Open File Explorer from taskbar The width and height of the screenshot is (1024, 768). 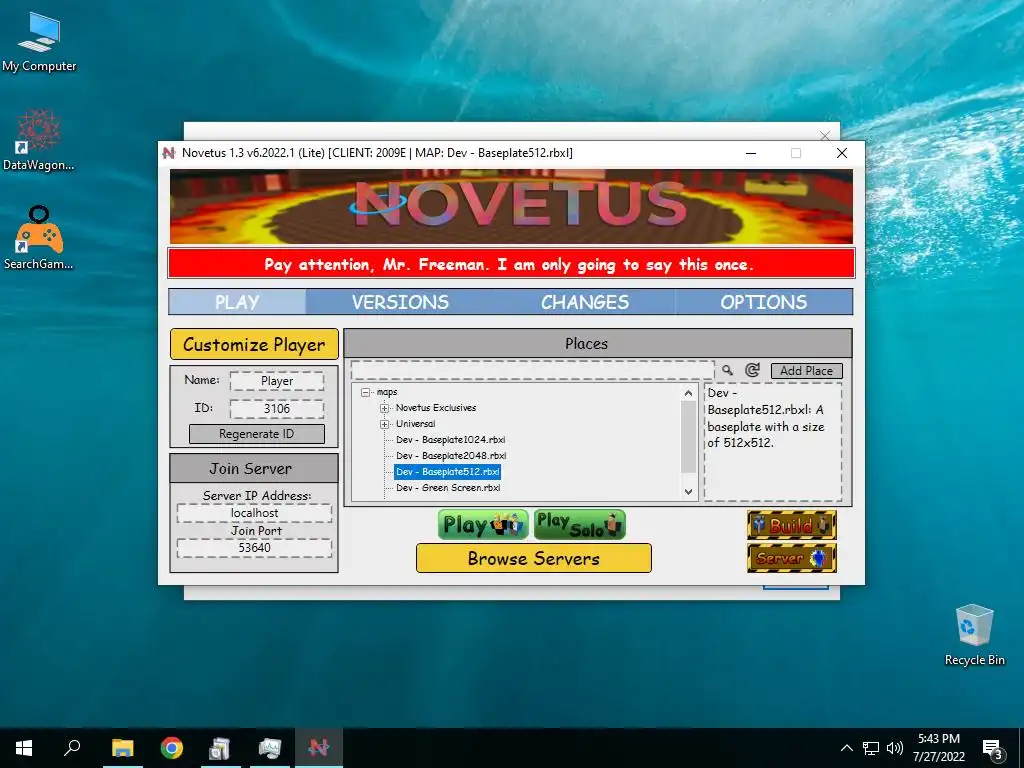pyautogui.click(x=122, y=748)
